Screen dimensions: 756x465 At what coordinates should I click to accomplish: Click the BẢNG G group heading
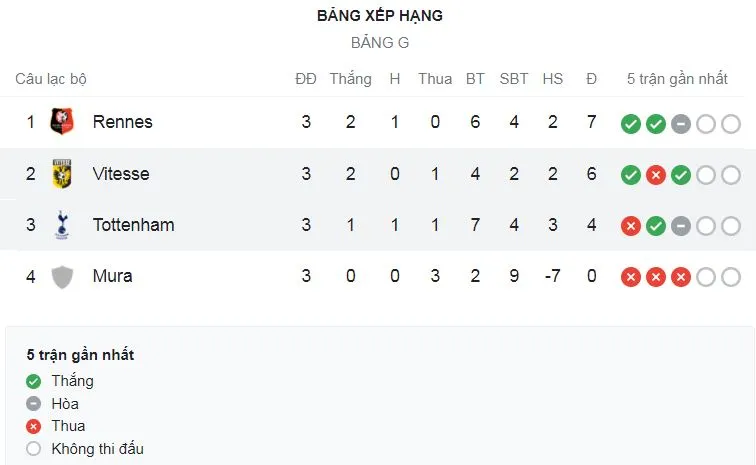379,43
